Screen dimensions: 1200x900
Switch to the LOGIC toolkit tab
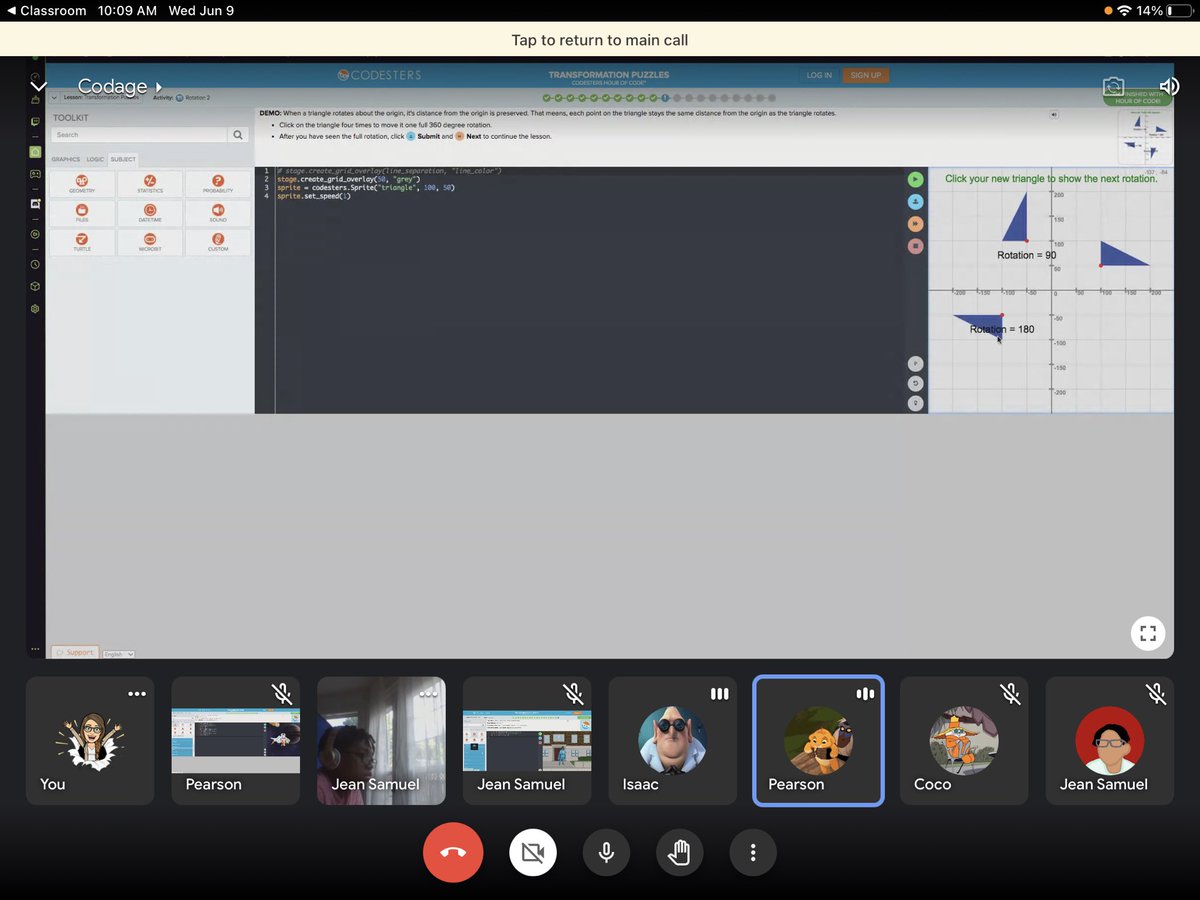[95, 159]
